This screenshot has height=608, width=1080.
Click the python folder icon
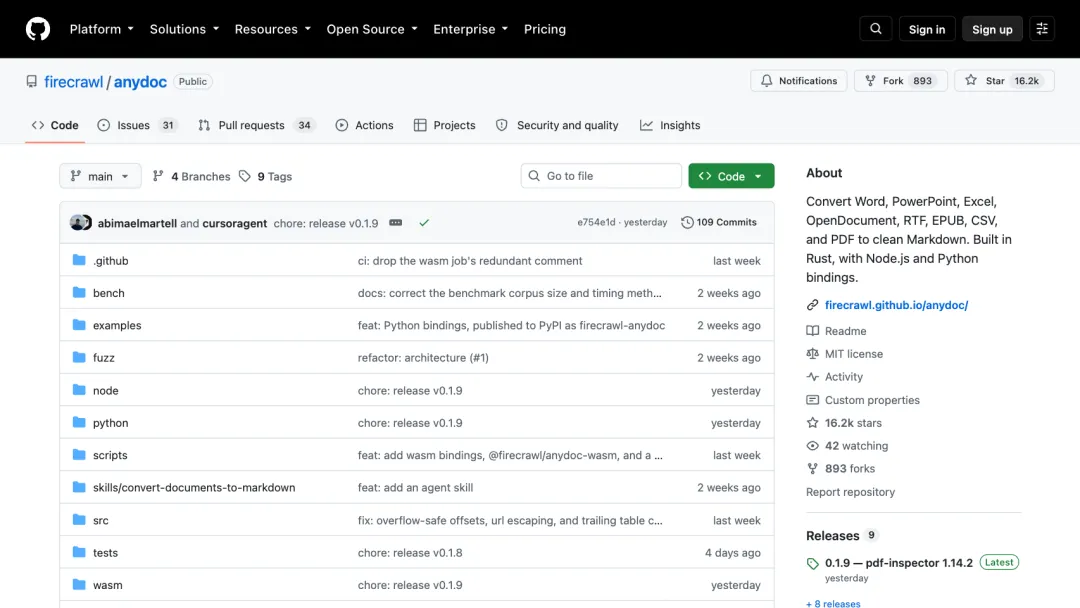click(x=79, y=422)
